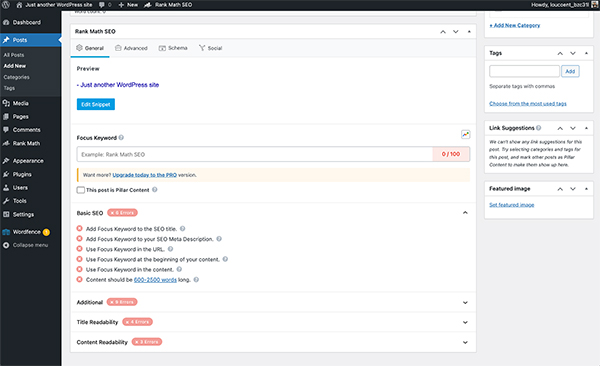The image size is (600, 366).
Task: Click the preview title Just another WordPress site
Action: (118, 85)
